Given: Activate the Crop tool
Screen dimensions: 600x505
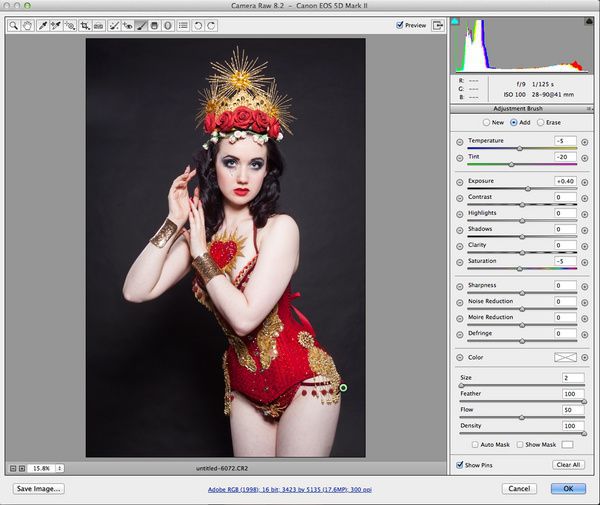Looking at the screenshot, I should (85, 25).
